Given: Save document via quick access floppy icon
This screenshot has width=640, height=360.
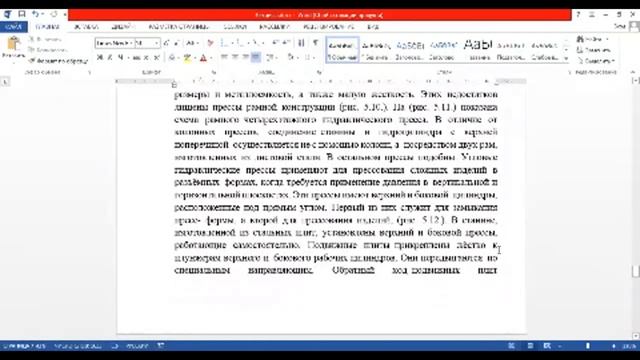Looking at the screenshot, I should pos(22,14).
